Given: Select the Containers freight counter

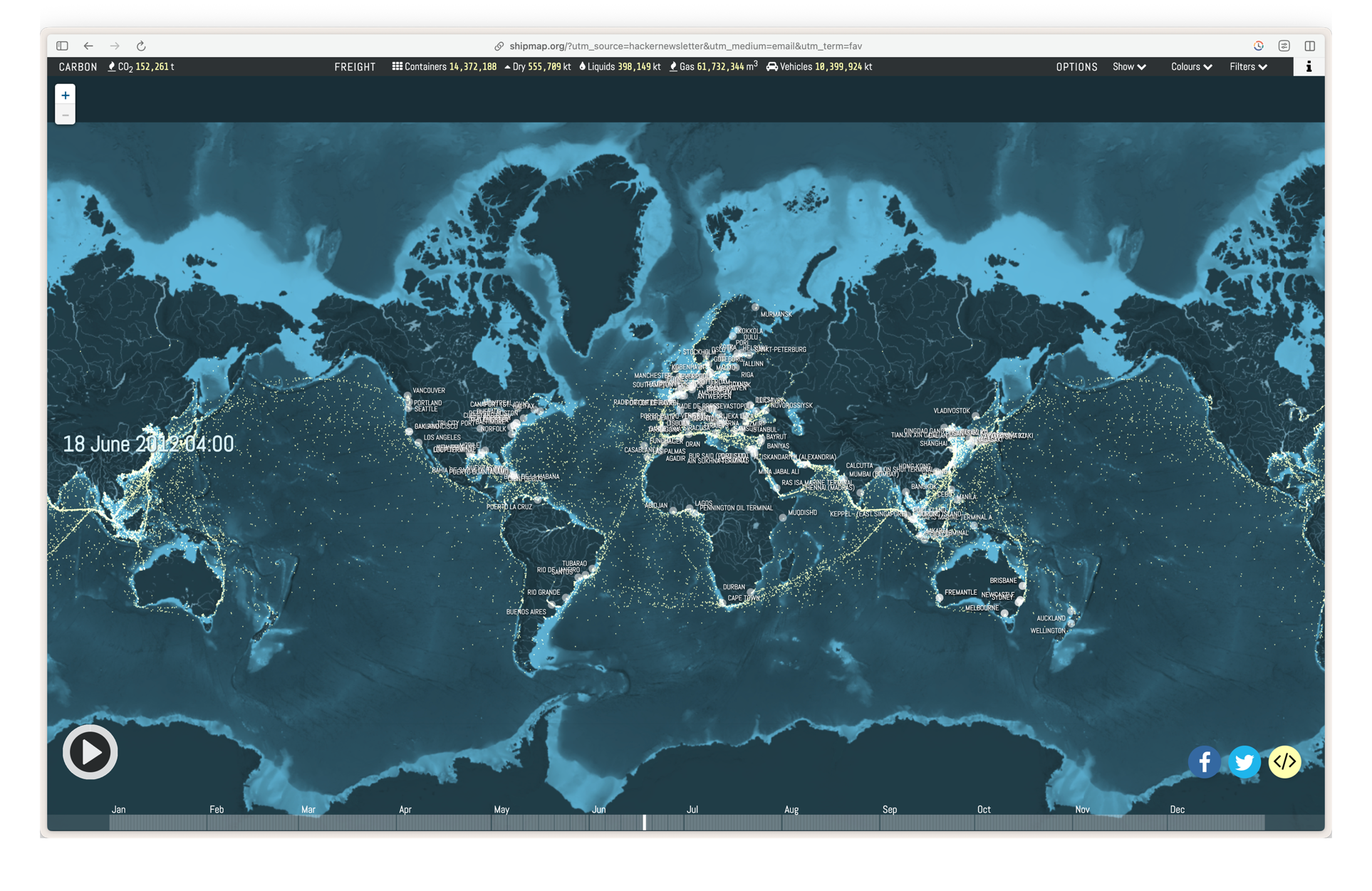Looking at the screenshot, I should (445, 67).
